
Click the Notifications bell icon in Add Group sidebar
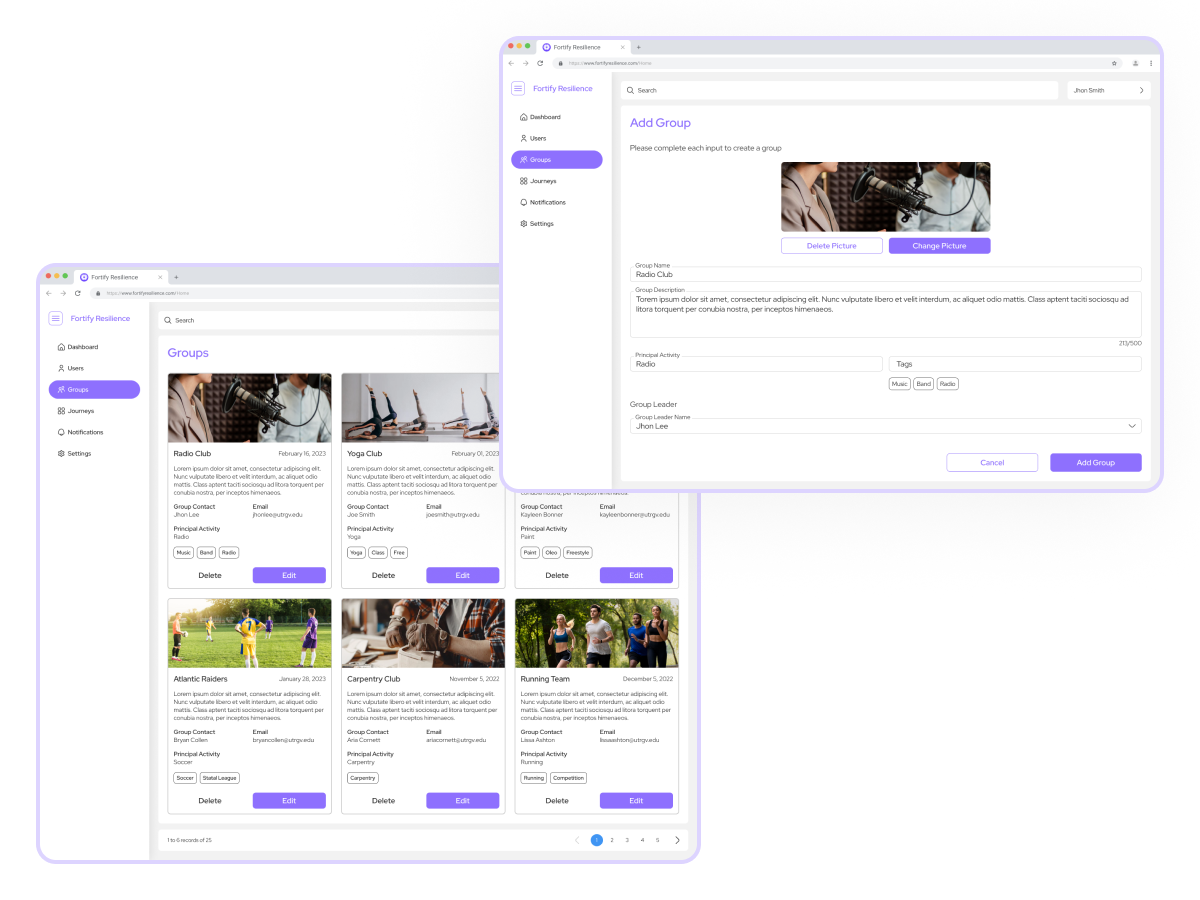click(524, 202)
